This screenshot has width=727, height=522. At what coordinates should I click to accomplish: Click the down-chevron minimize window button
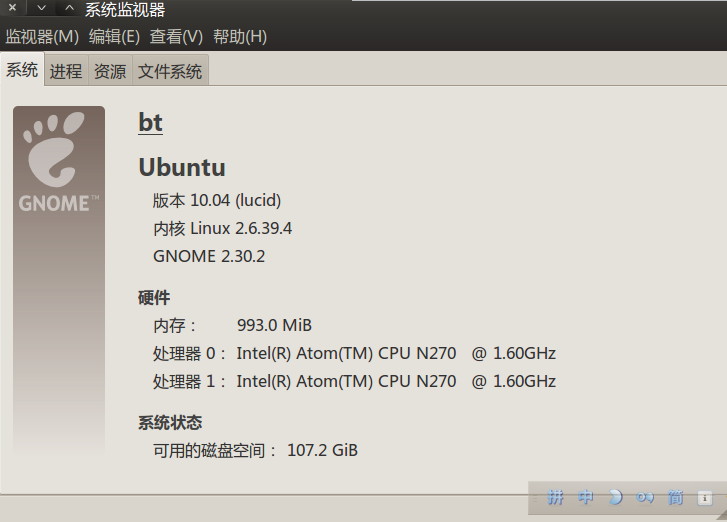(42, 8)
